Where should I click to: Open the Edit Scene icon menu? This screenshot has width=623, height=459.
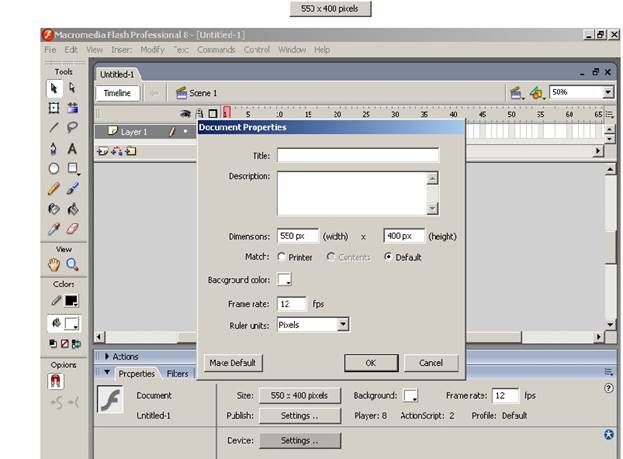coord(517,93)
